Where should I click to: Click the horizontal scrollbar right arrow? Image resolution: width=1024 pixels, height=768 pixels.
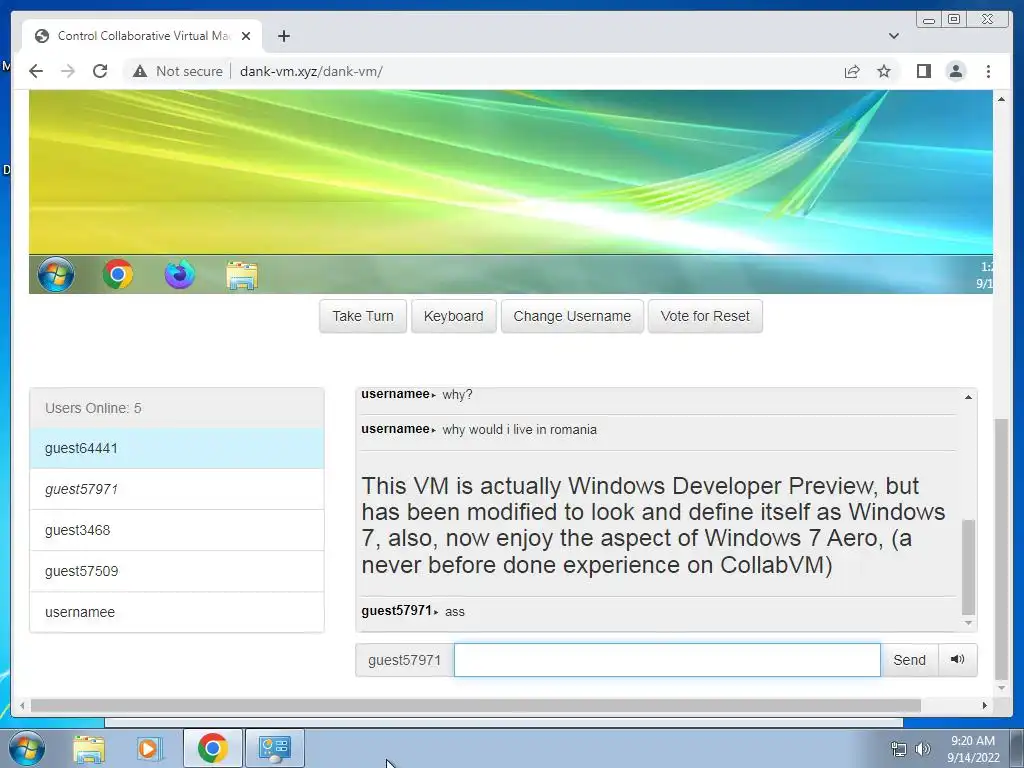tap(985, 705)
